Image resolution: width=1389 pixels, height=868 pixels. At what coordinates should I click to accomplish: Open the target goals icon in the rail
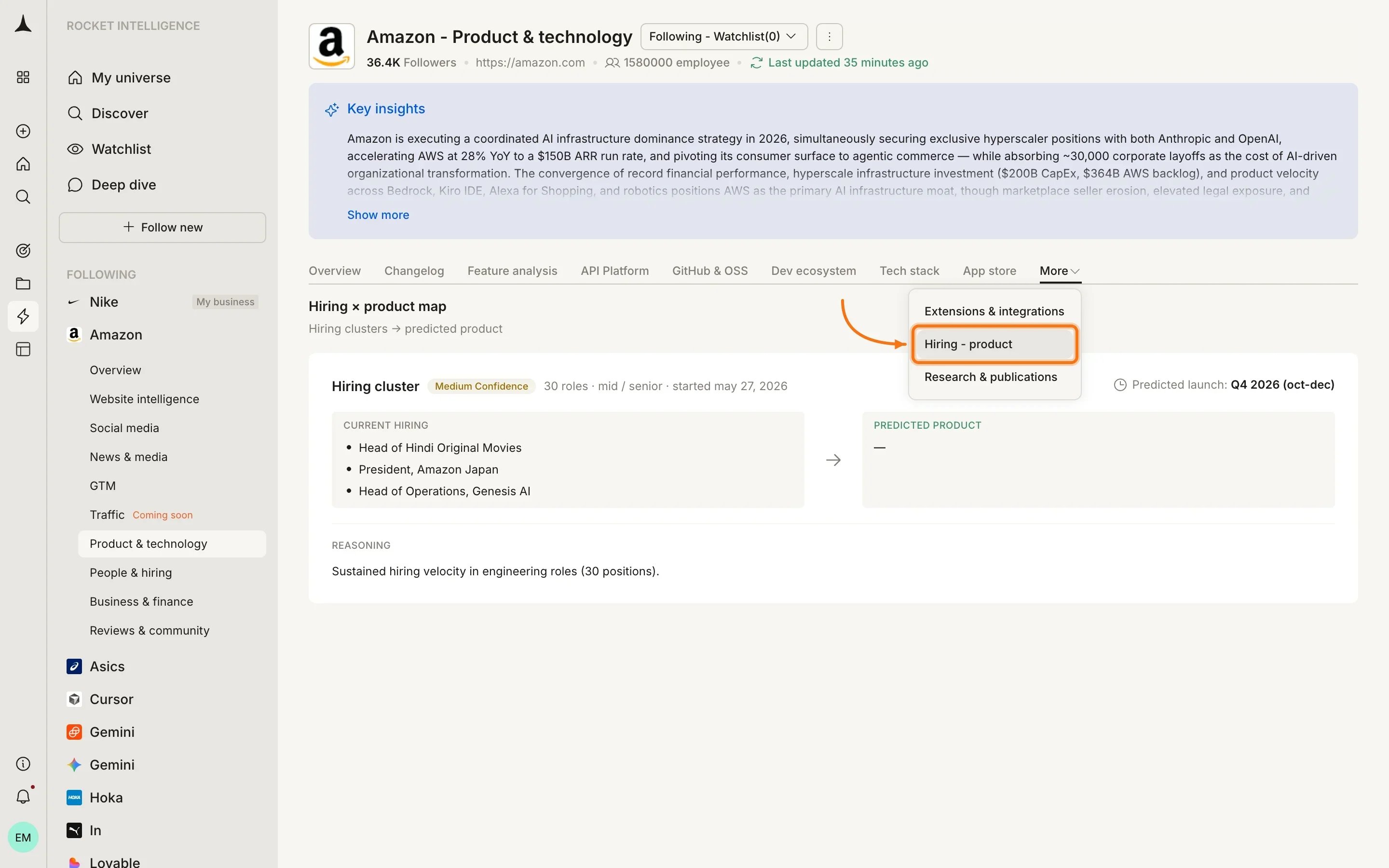pos(23,251)
